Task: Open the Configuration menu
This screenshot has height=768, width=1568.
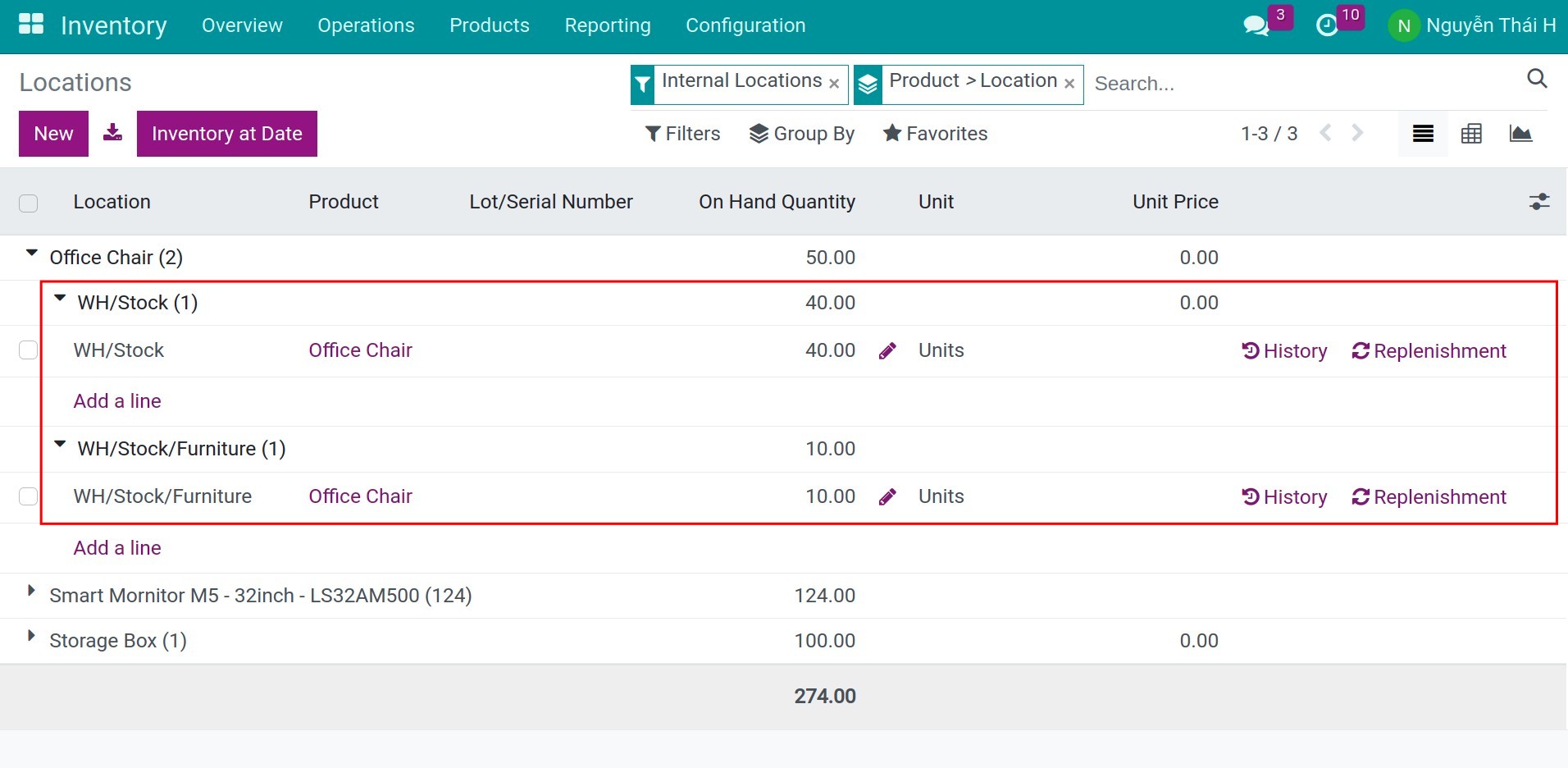Action: [745, 25]
